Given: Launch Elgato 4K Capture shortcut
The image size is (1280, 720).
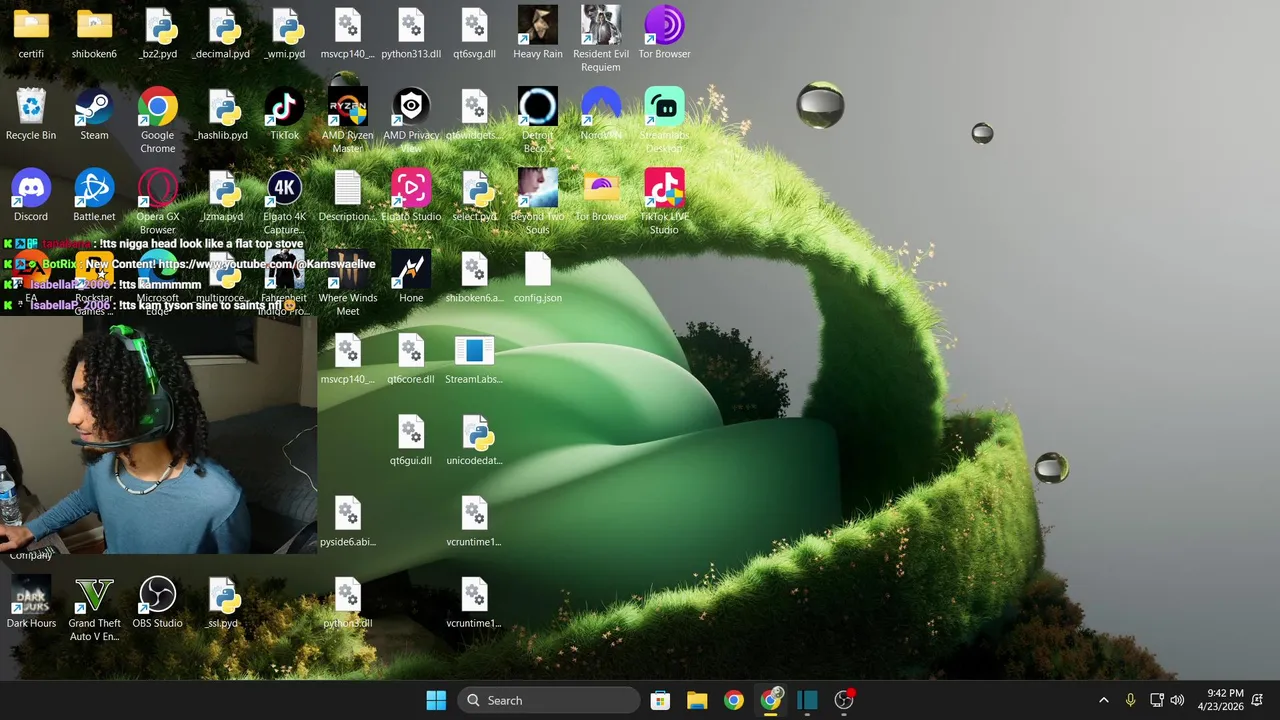Looking at the screenshot, I should (x=285, y=202).
